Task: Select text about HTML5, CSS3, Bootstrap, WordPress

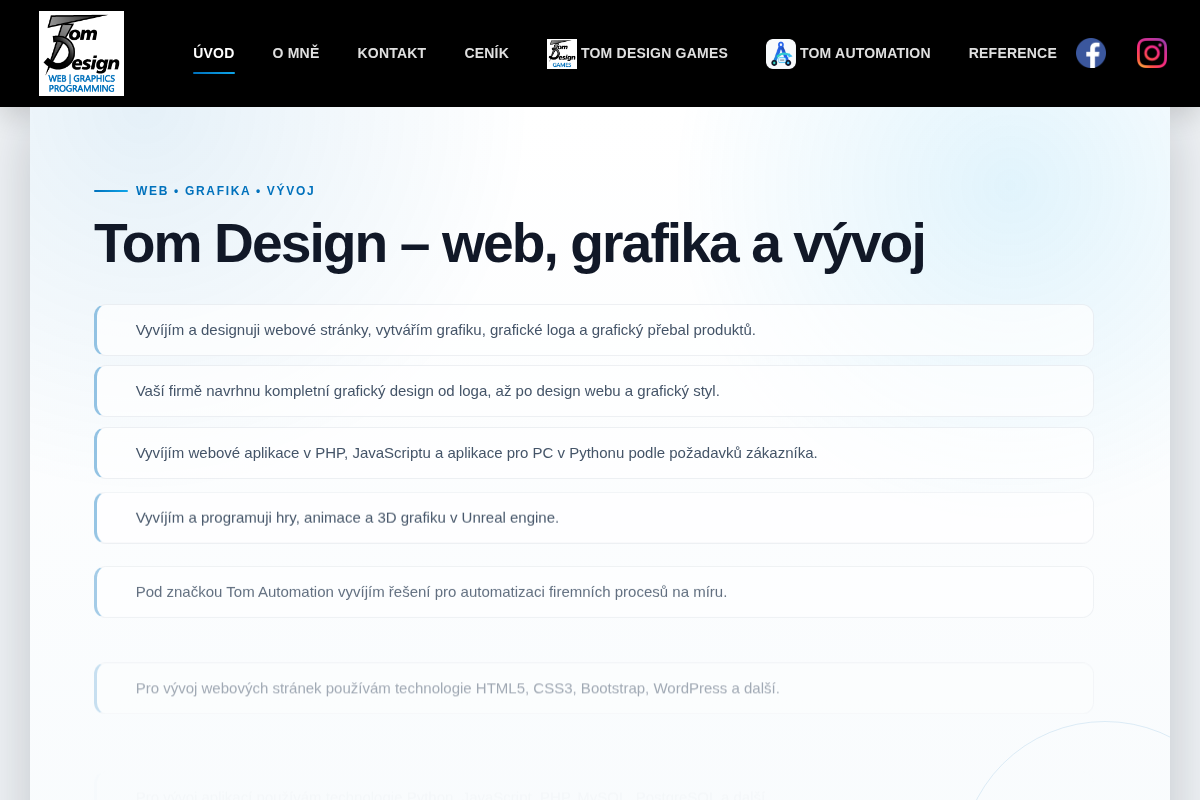Action: 458,688
